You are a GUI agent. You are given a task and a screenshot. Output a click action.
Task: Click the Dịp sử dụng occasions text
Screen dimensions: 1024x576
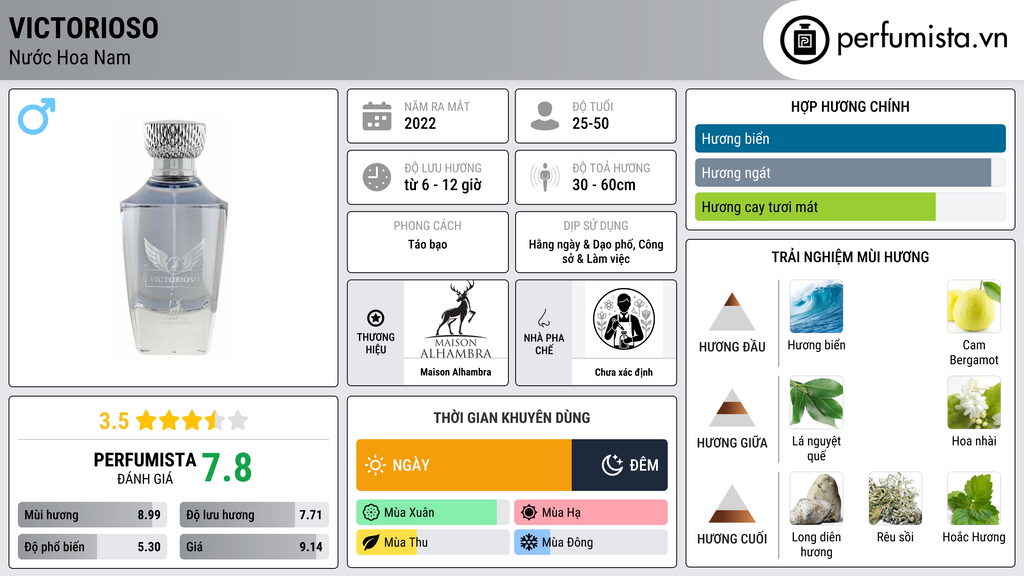point(596,251)
